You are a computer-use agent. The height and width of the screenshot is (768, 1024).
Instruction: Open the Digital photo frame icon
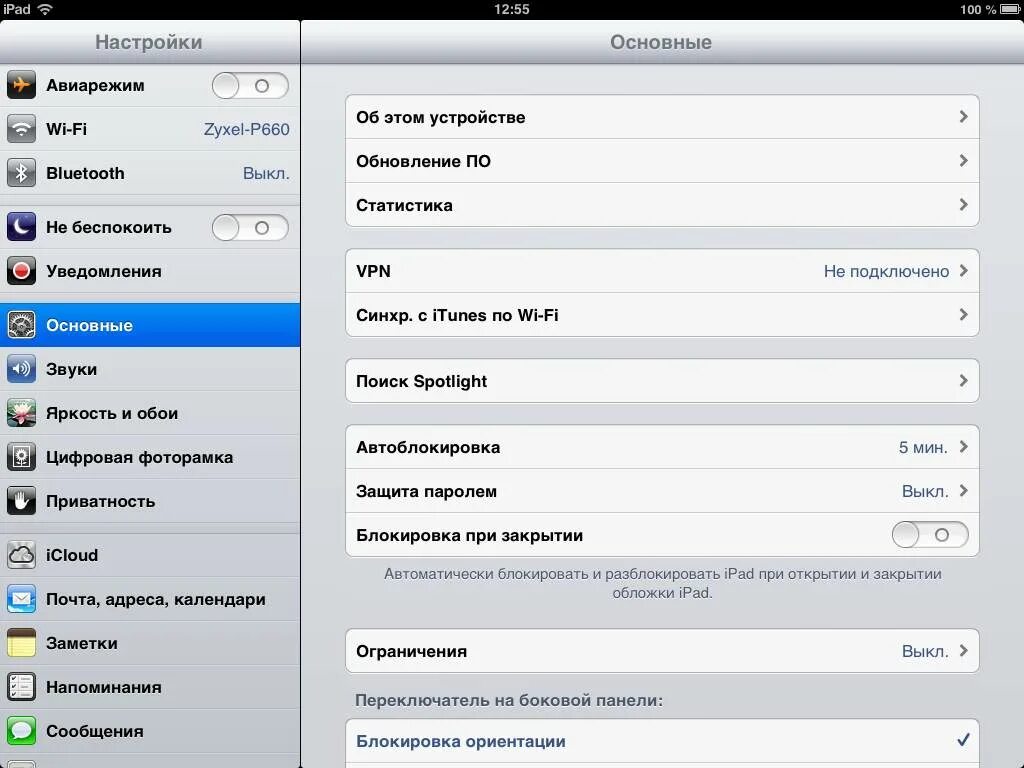tap(21, 457)
